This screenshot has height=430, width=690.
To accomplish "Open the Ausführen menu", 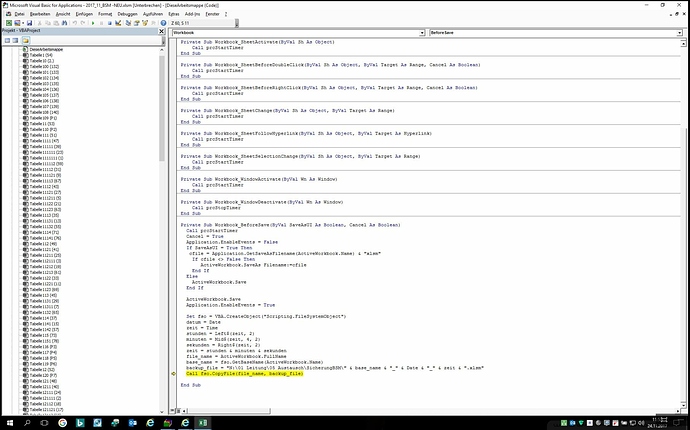I will click(153, 14).
